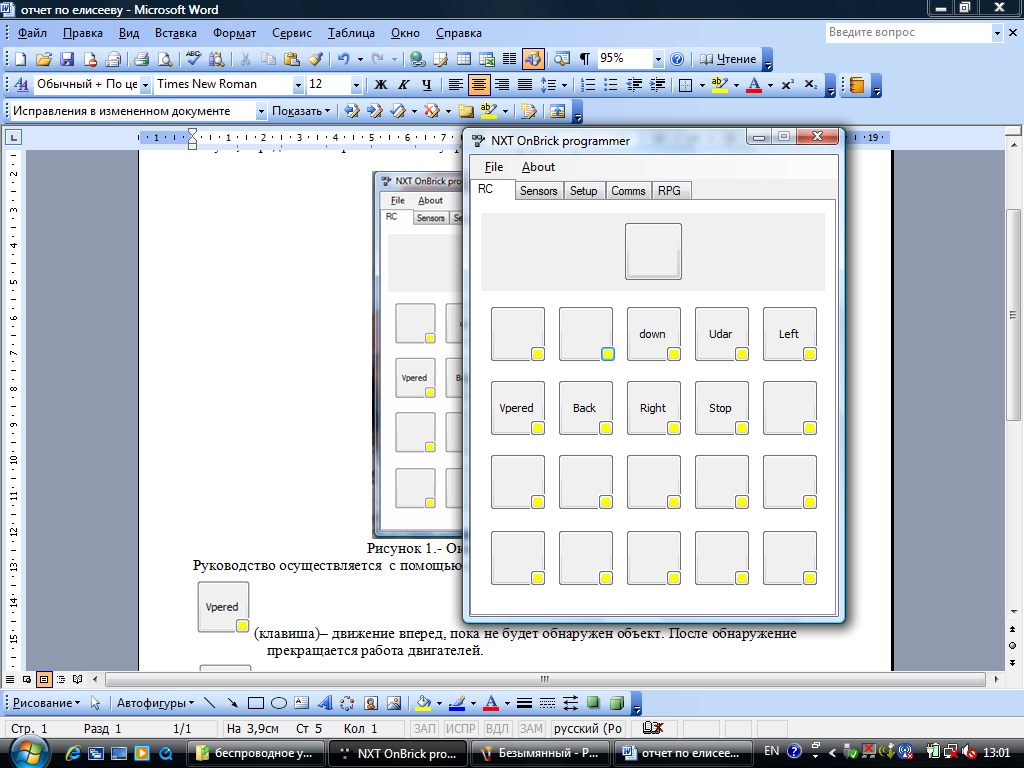The height and width of the screenshot is (768, 1024).
Task: Open About menu in NXT OnBrick programmer
Action: pos(538,167)
